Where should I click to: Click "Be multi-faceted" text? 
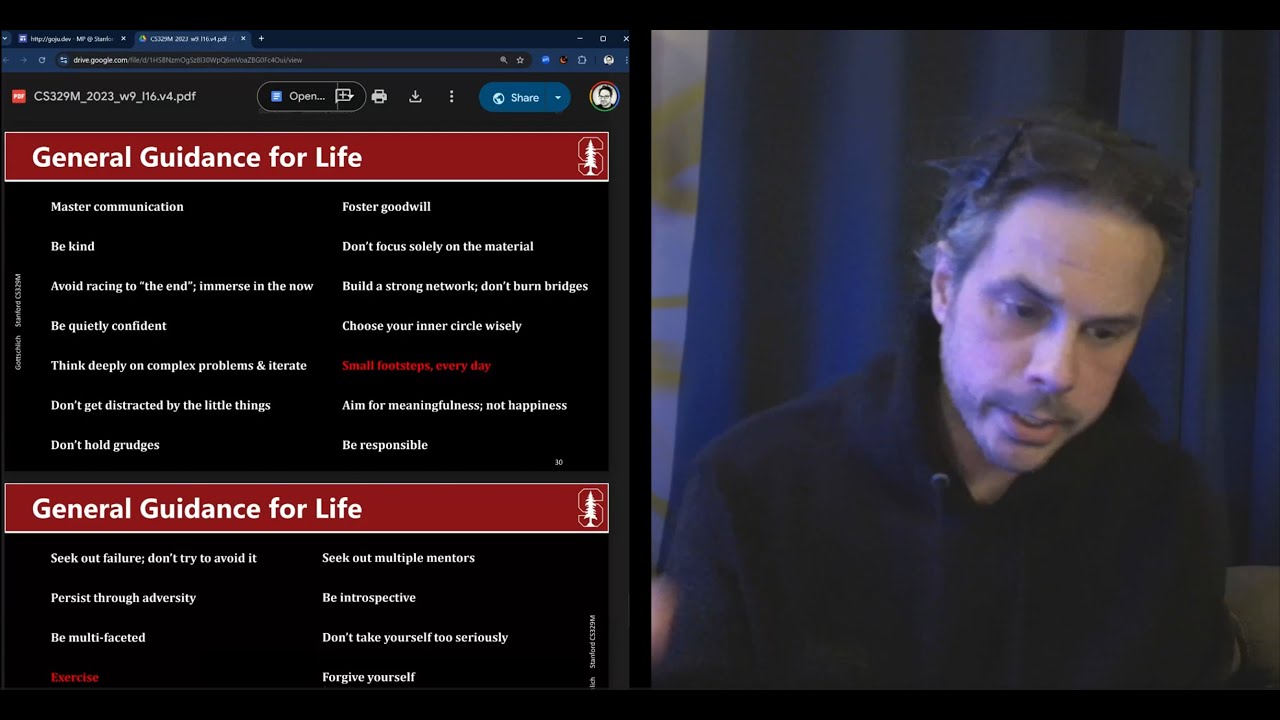click(x=98, y=638)
